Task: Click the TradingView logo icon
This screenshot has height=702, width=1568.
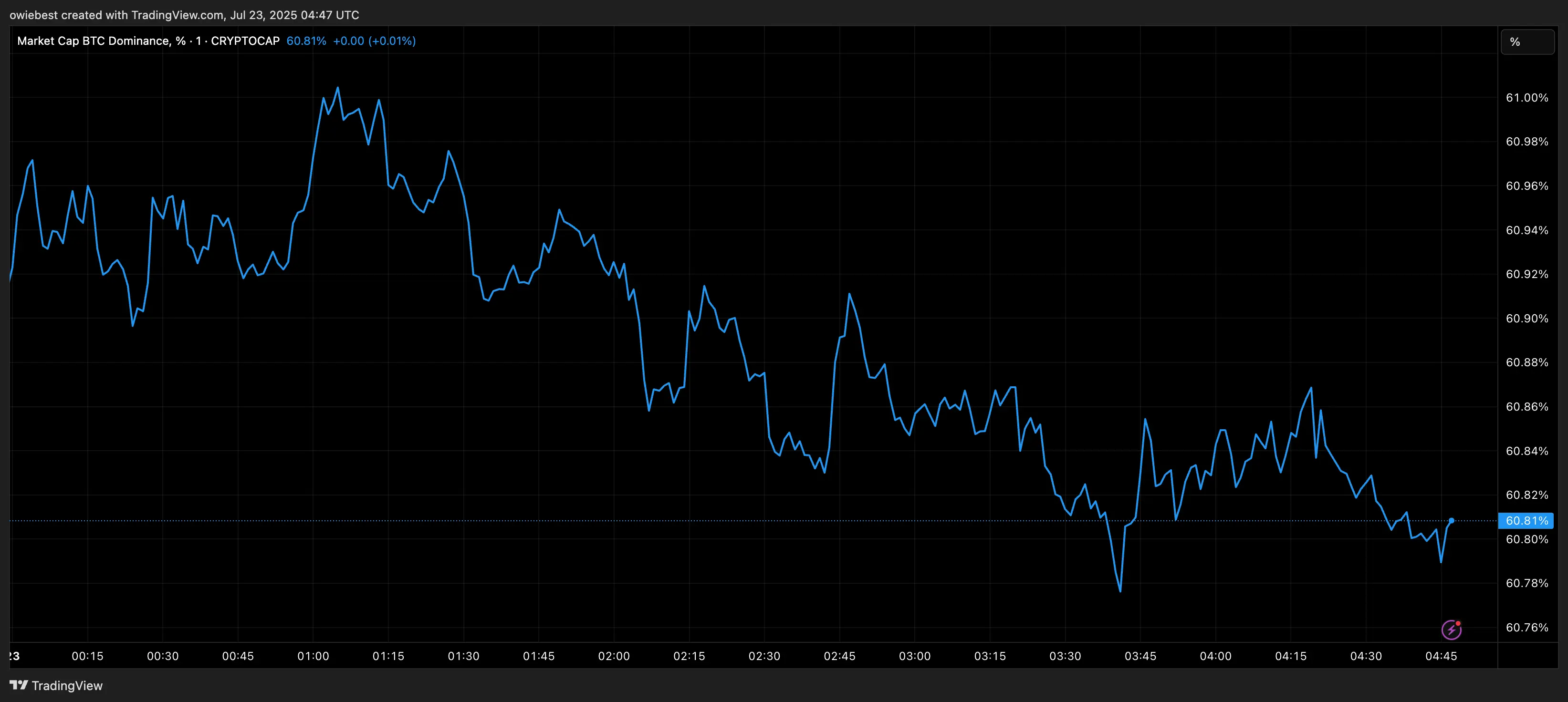Action: (x=19, y=685)
